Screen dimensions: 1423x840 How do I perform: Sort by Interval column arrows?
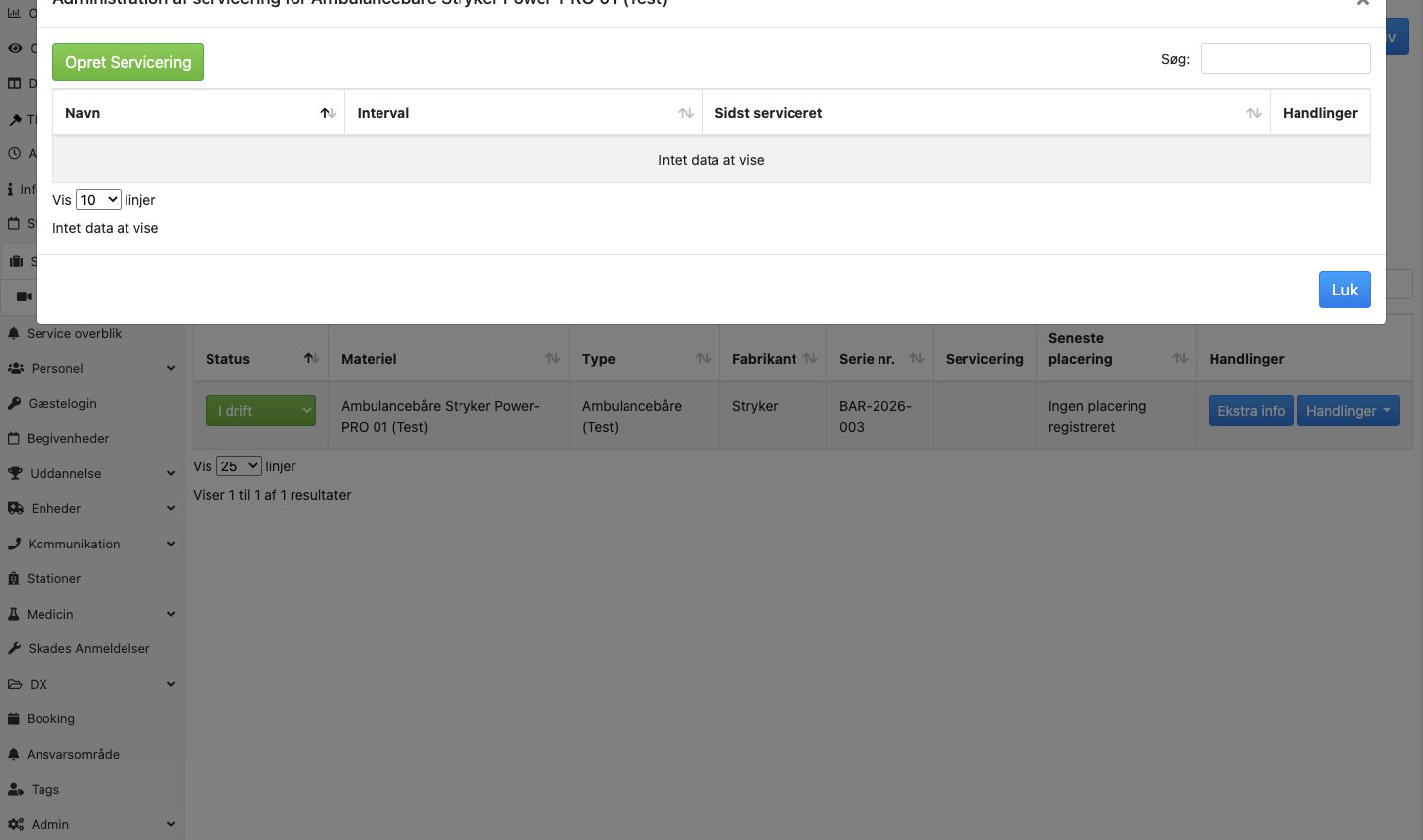(x=686, y=113)
